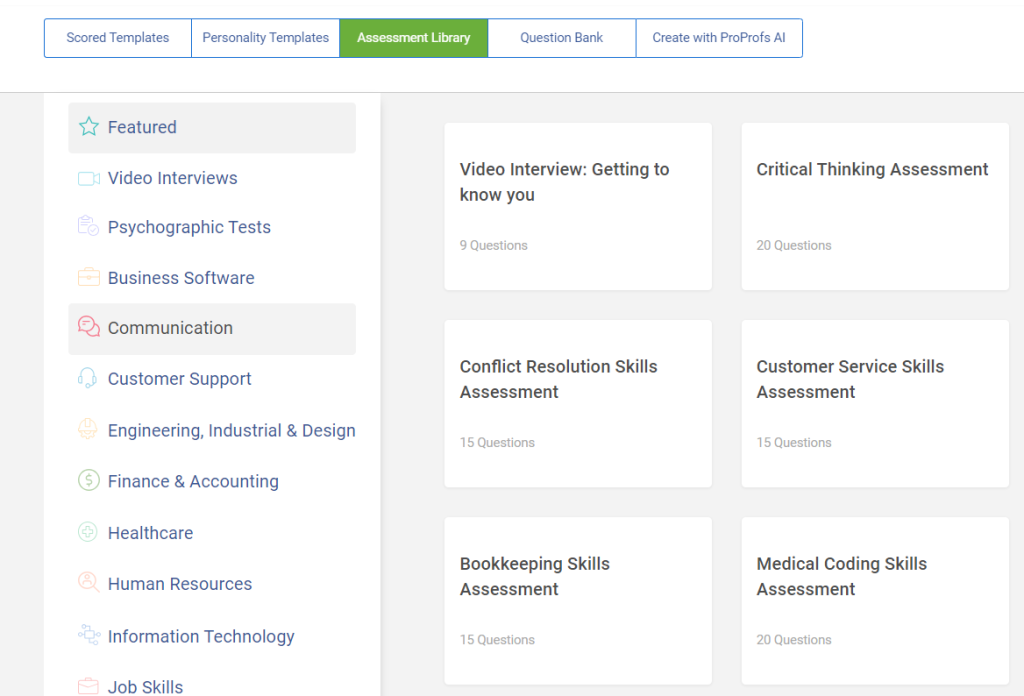Open the Critical Thinking Assessment card
Screen dimensions: 1024x696
(874, 206)
